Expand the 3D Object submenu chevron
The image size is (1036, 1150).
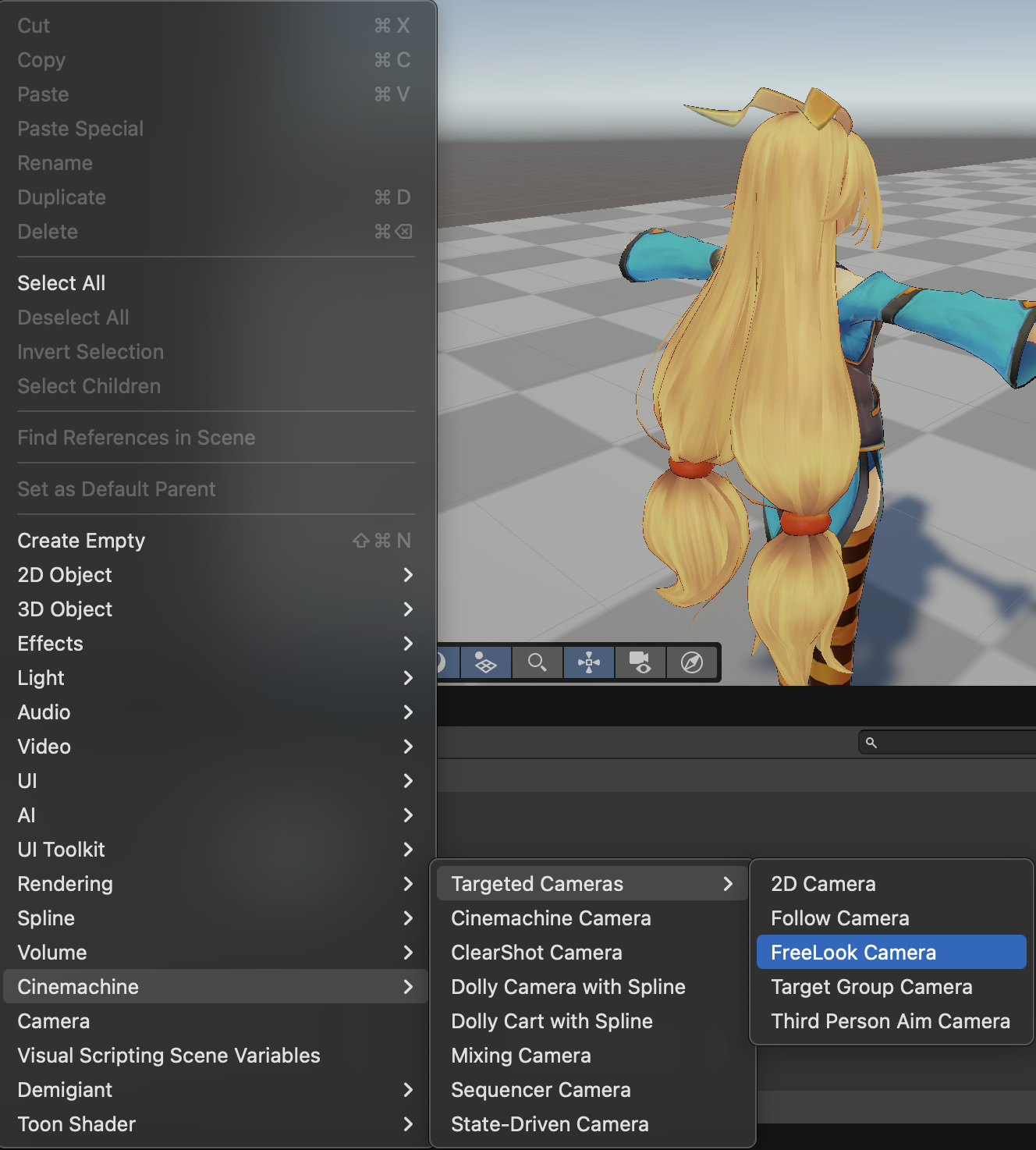click(408, 609)
